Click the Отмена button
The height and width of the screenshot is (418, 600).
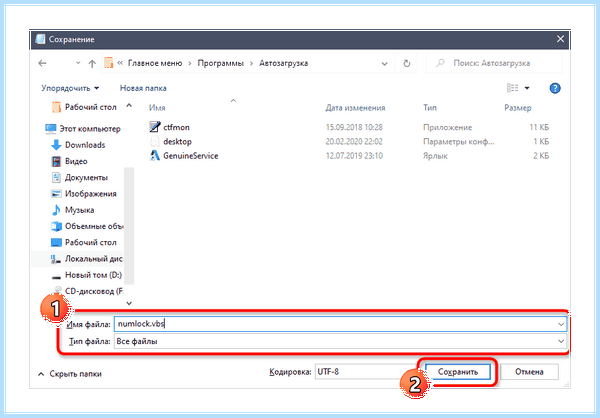(x=529, y=372)
